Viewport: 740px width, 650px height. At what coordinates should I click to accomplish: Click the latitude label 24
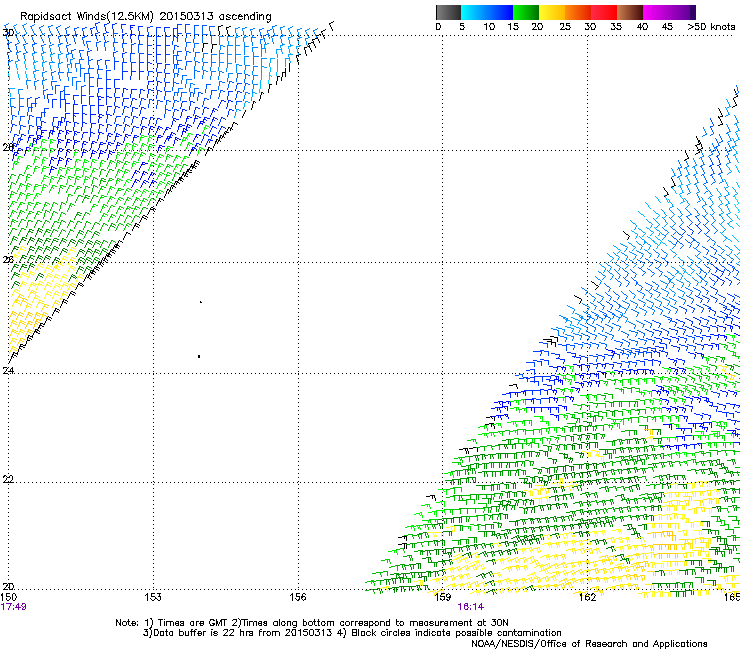pyautogui.click(x=8, y=371)
